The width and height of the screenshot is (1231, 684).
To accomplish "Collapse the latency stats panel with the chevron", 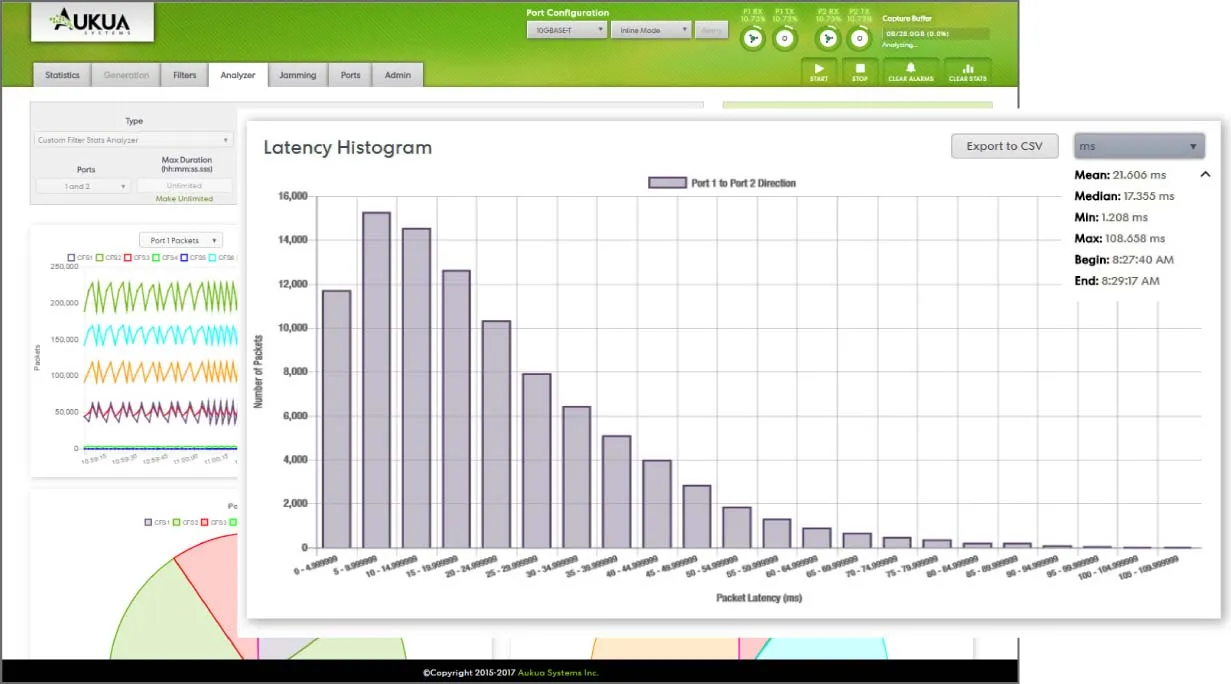I will pos(1205,174).
